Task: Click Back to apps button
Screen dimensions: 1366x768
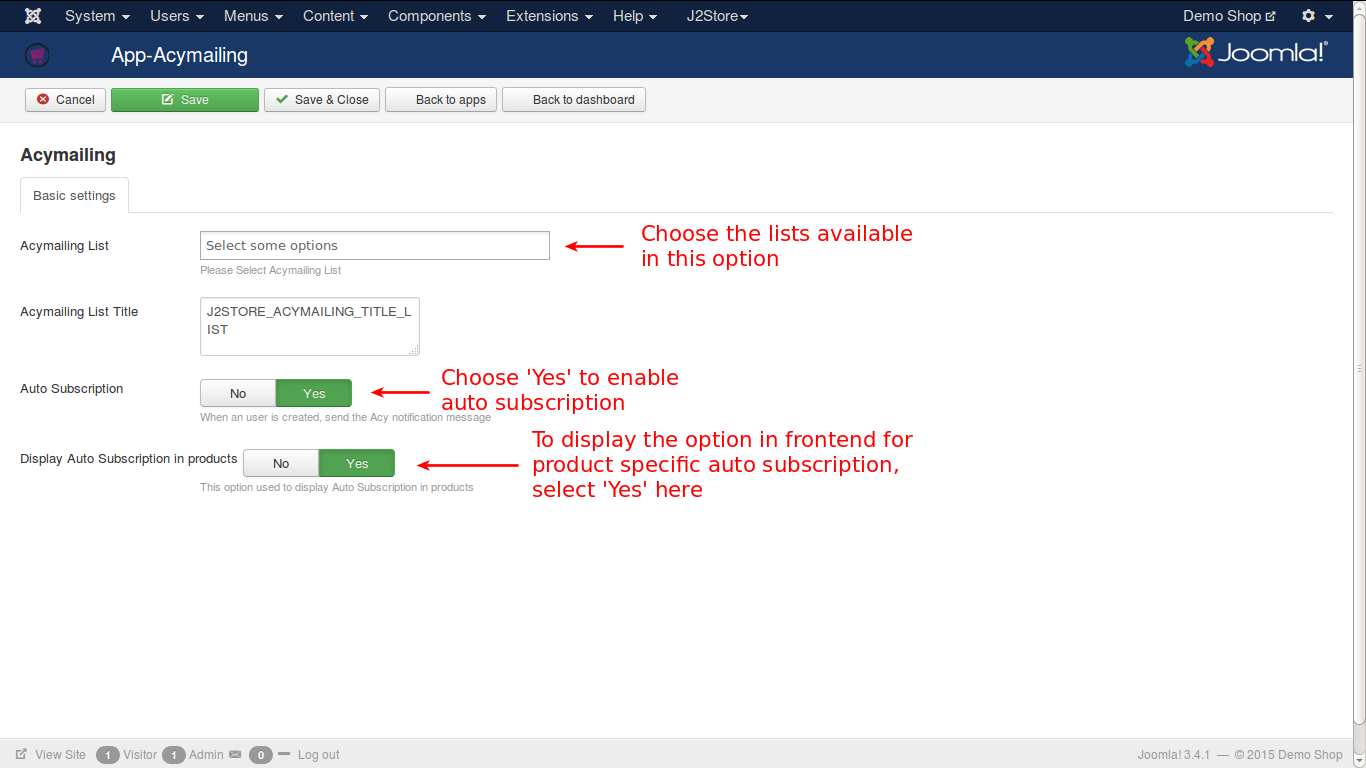Action: click(x=441, y=99)
